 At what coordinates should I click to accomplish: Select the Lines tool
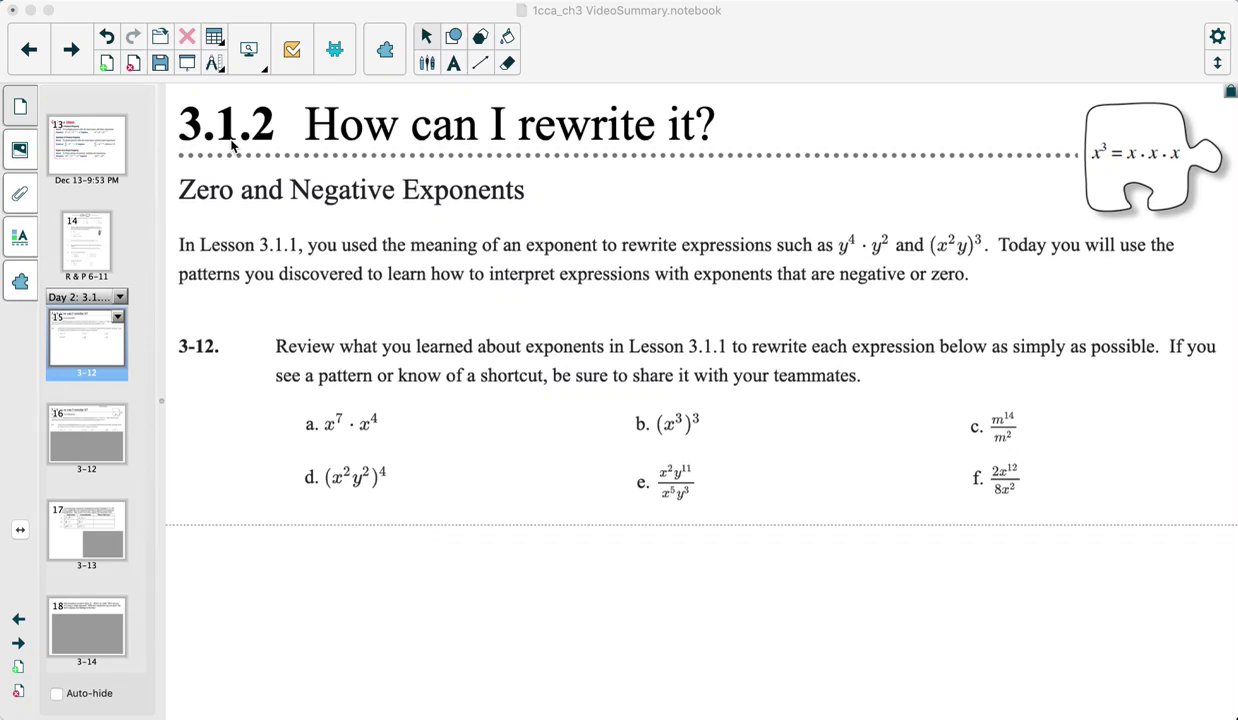click(x=480, y=63)
